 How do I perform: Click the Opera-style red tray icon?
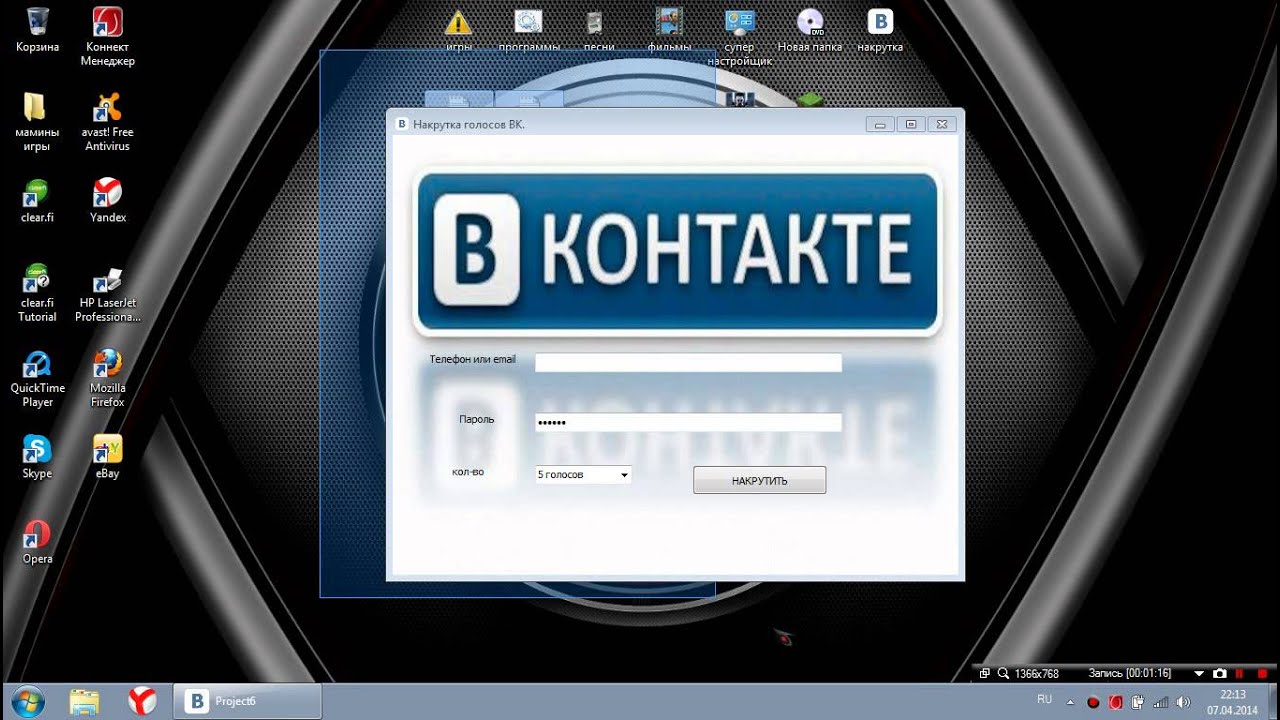coord(1116,702)
